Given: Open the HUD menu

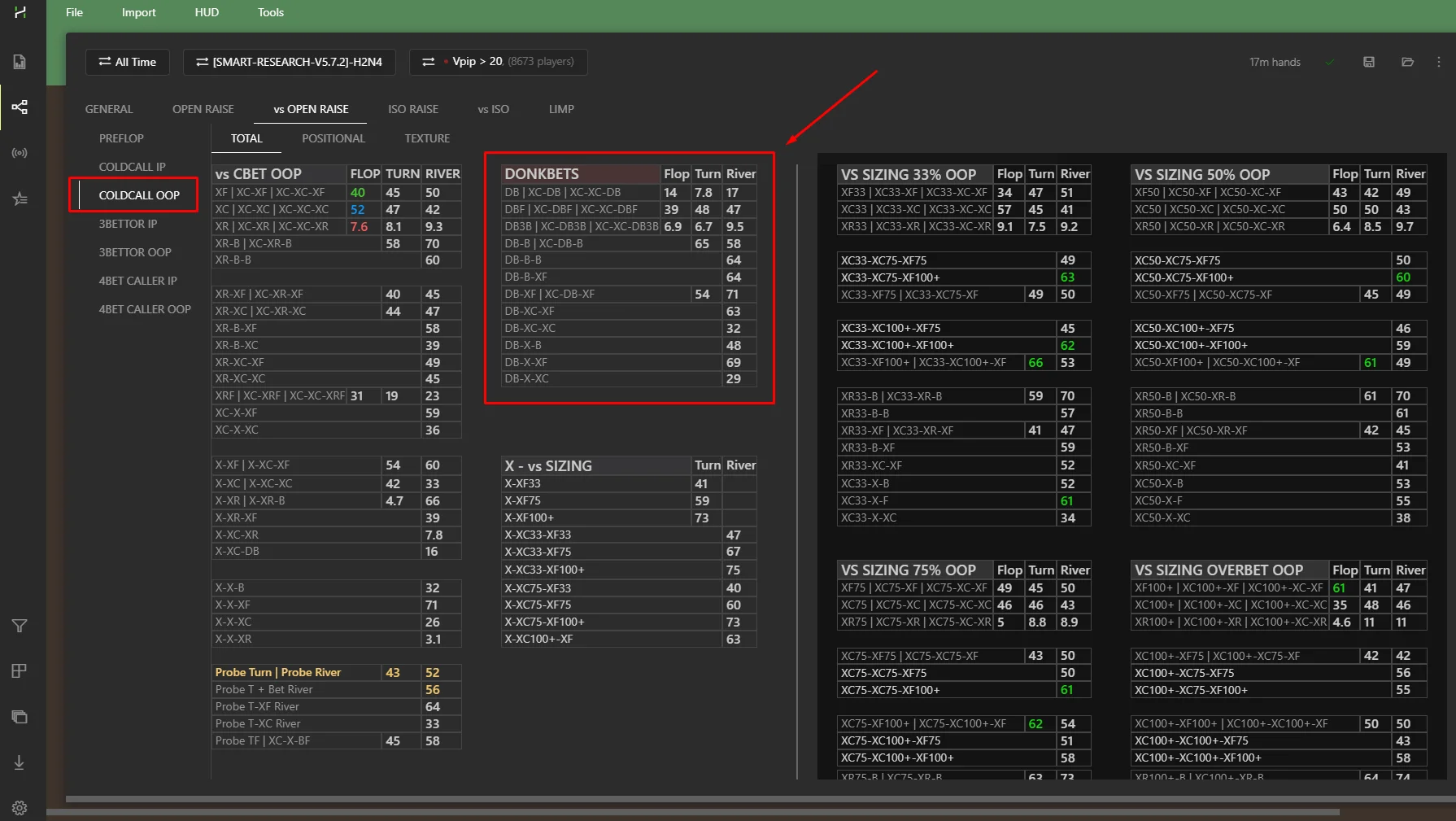Looking at the screenshot, I should point(207,12).
